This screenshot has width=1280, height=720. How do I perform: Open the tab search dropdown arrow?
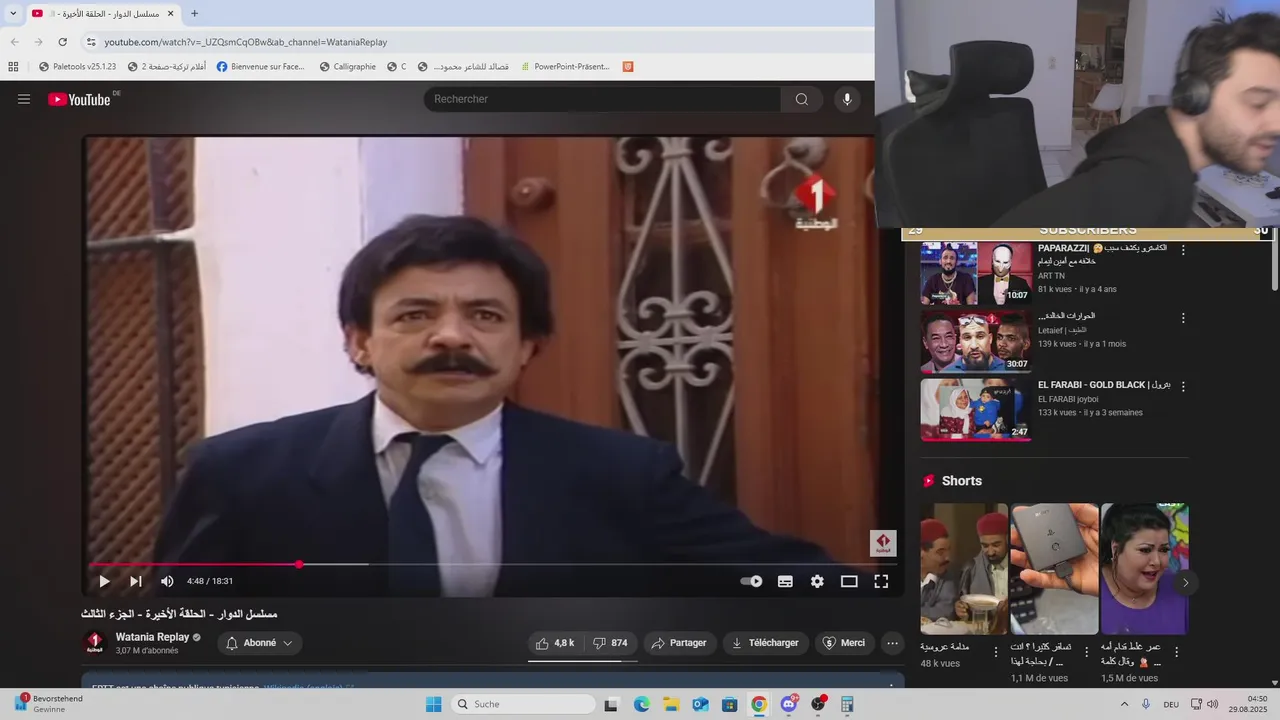[x=13, y=13]
